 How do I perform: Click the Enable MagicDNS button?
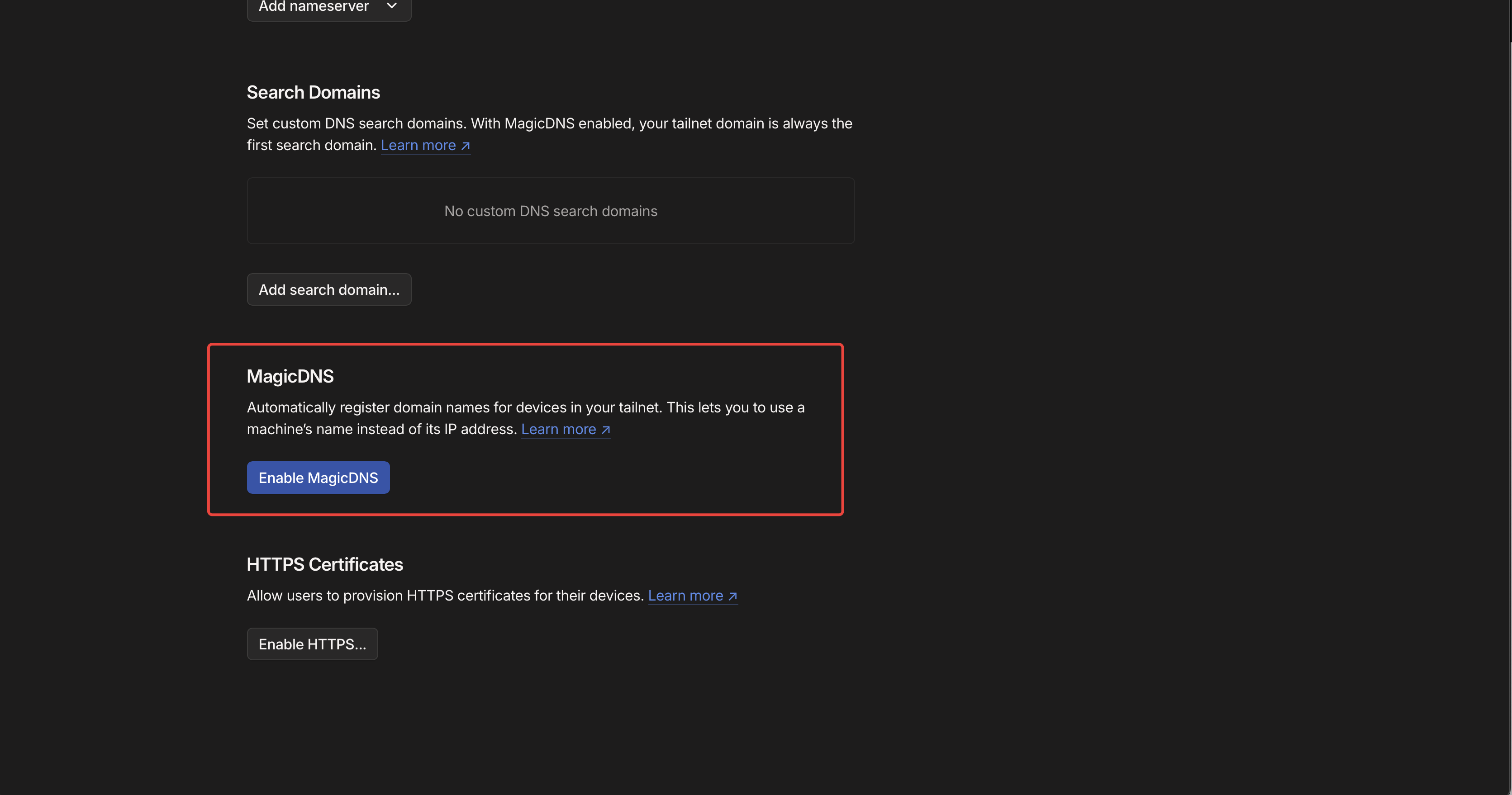[318, 478]
